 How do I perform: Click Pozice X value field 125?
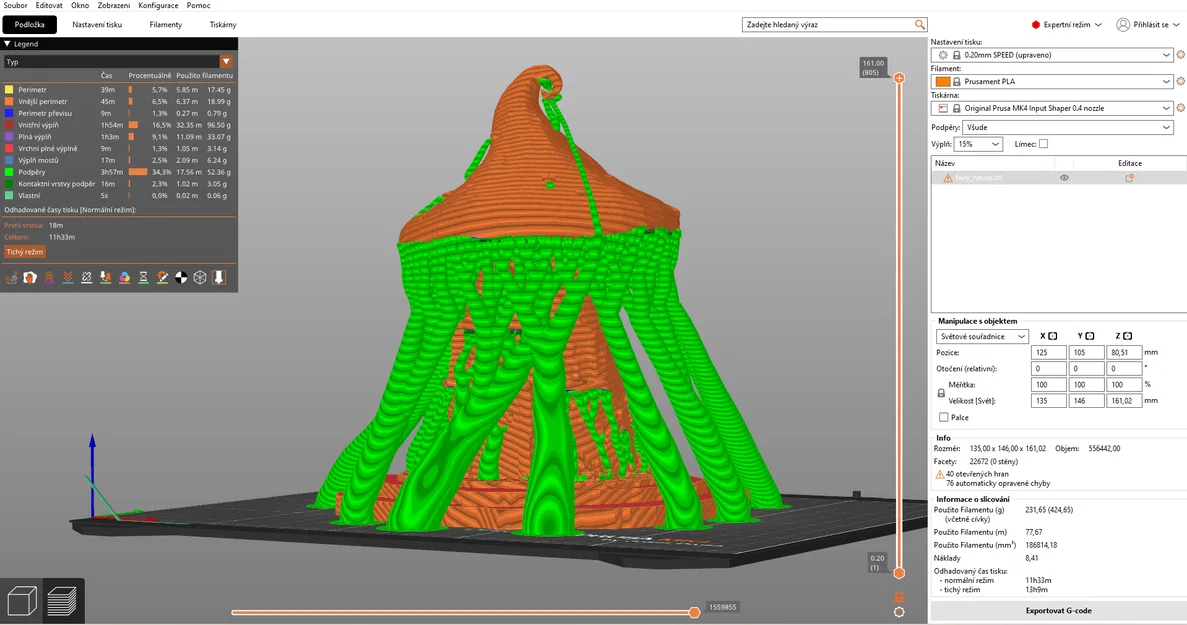click(1048, 353)
